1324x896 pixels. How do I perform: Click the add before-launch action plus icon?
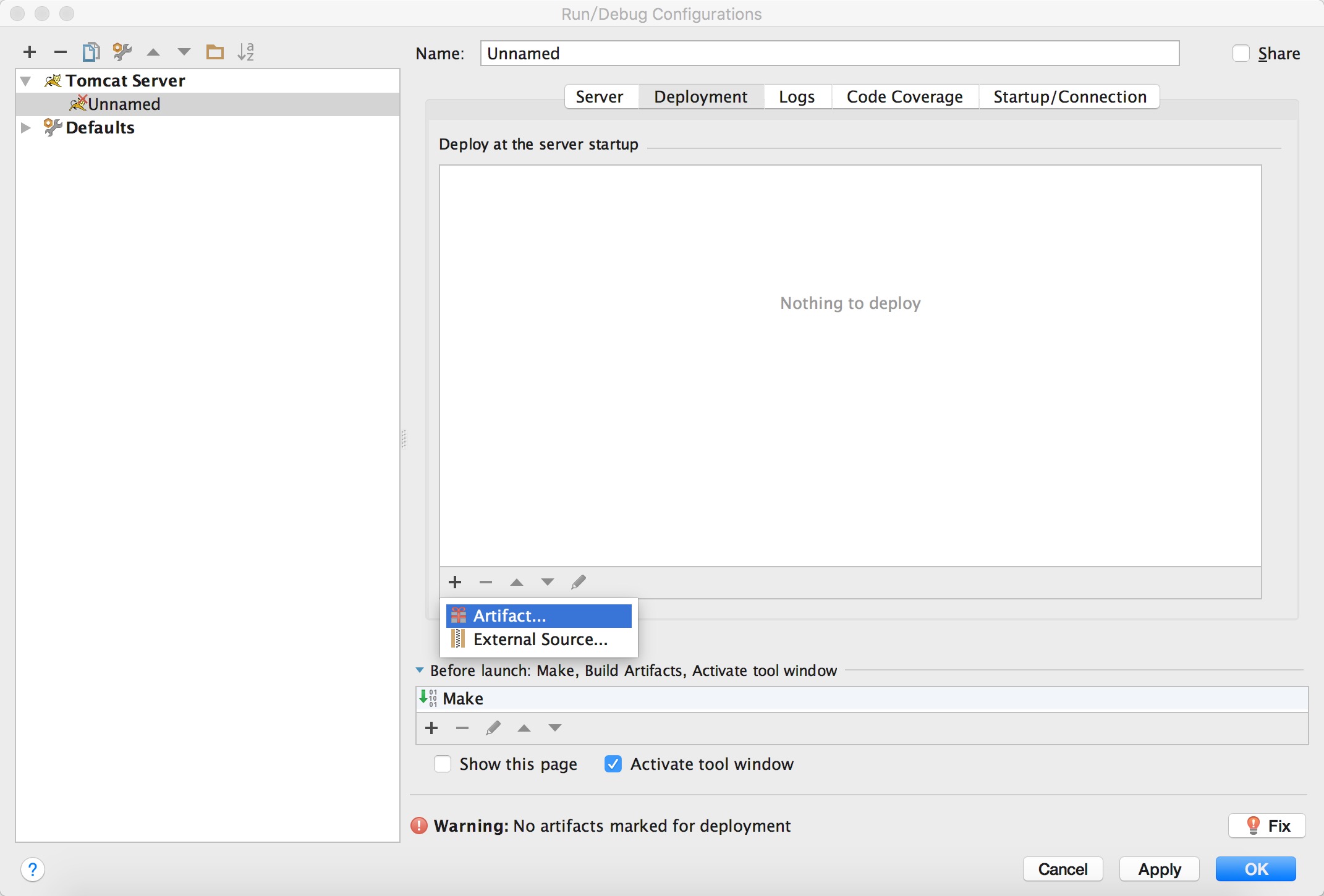(429, 727)
